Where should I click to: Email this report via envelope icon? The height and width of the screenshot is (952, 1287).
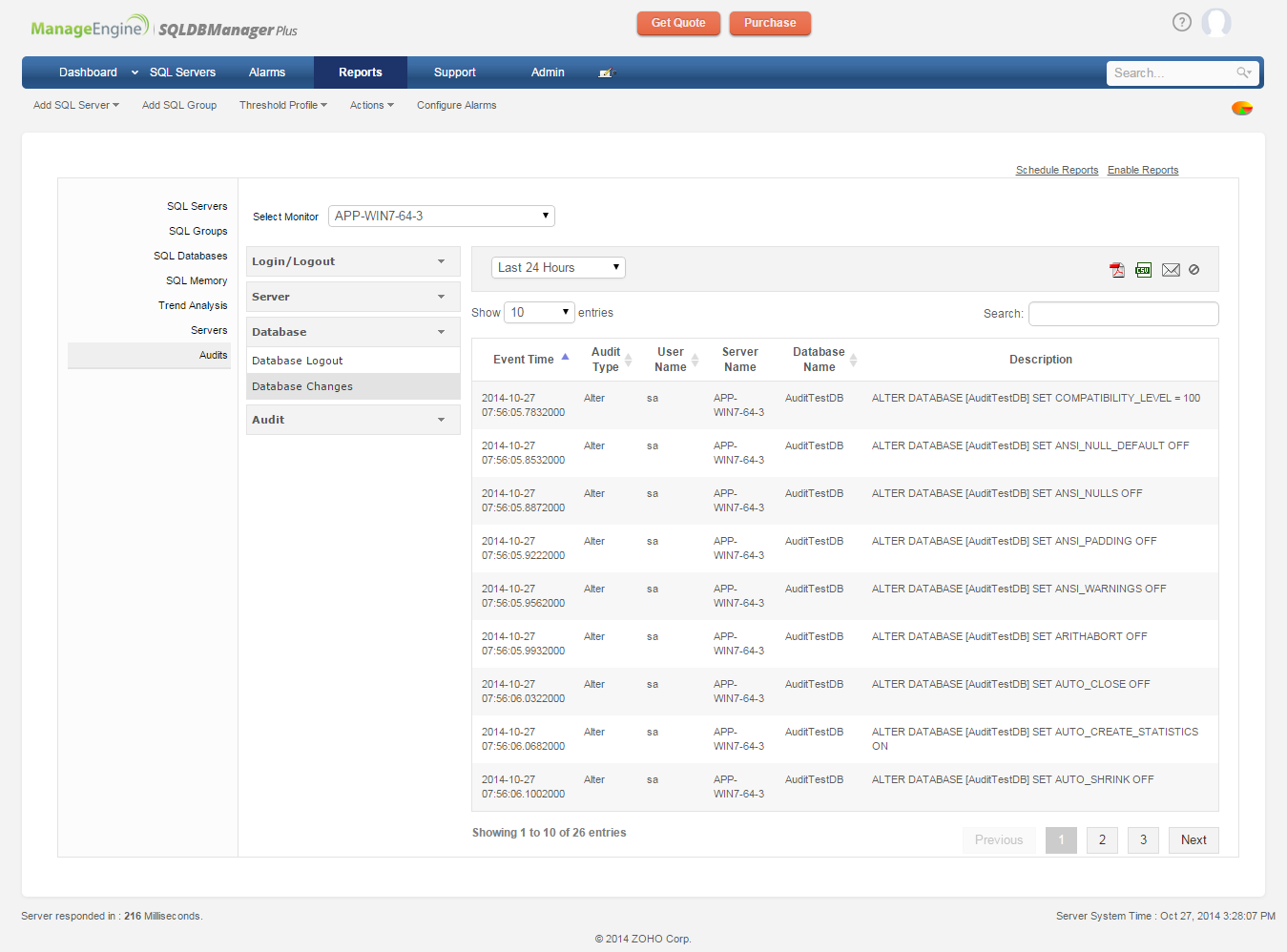(1171, 270)
